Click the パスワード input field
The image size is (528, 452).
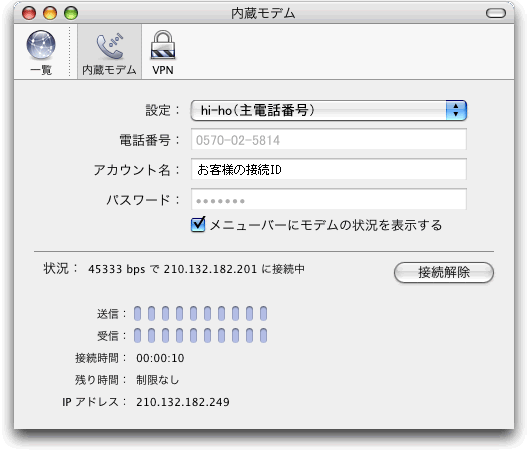point(329,199)
